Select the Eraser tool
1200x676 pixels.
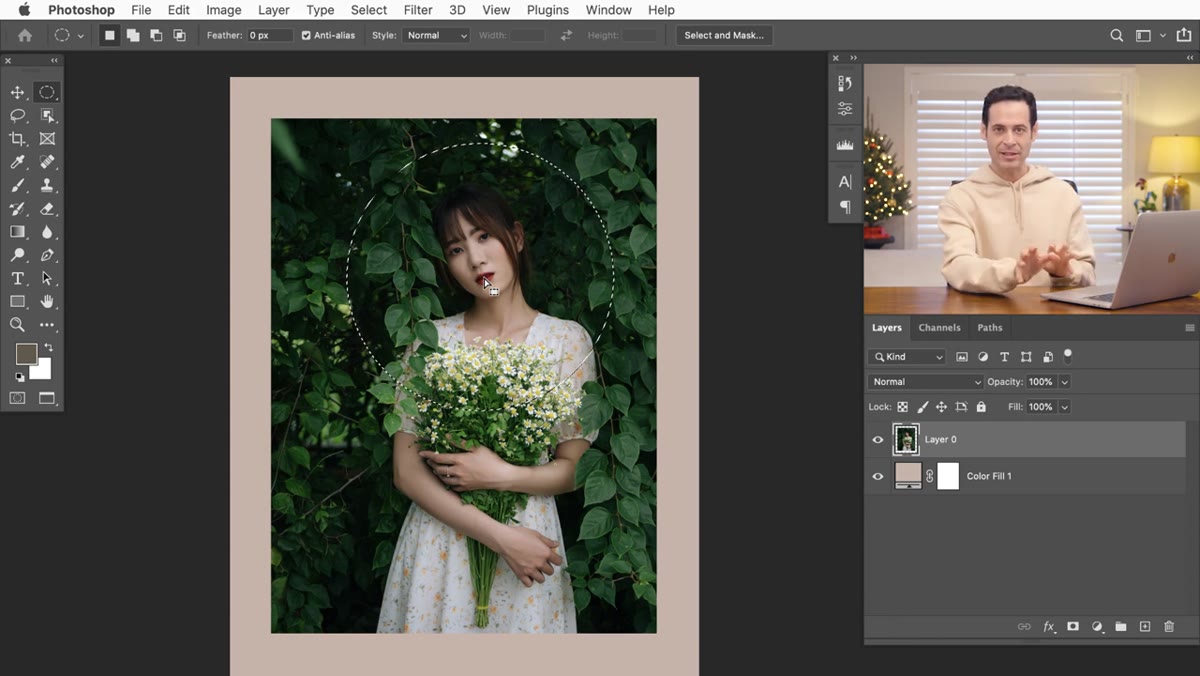tap(47, 209)
